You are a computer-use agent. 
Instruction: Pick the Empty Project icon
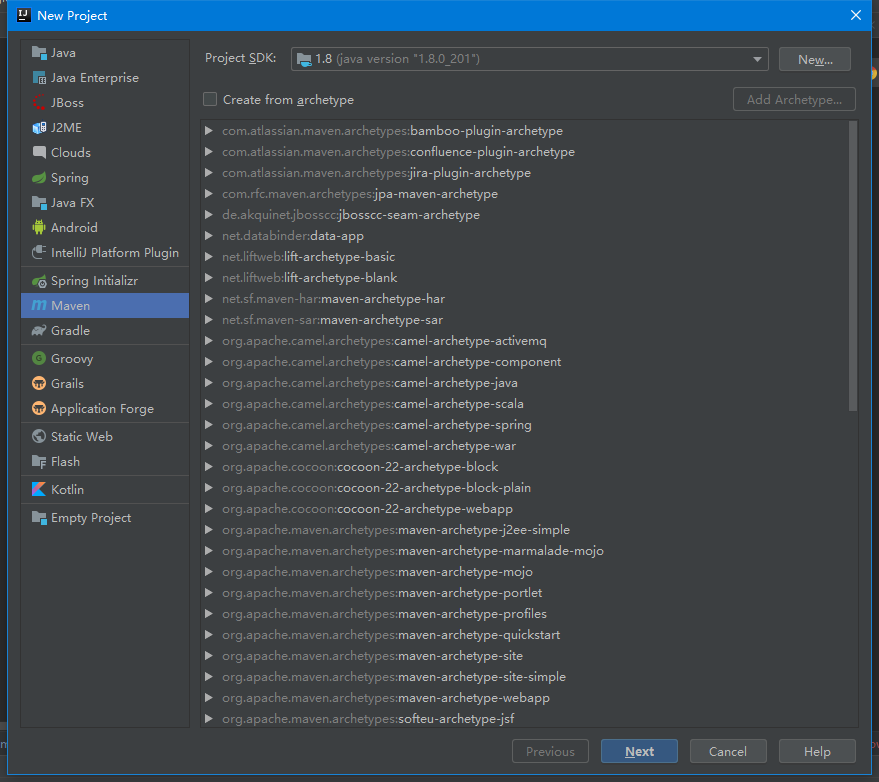pyautogui.click(x=39, y=517)
